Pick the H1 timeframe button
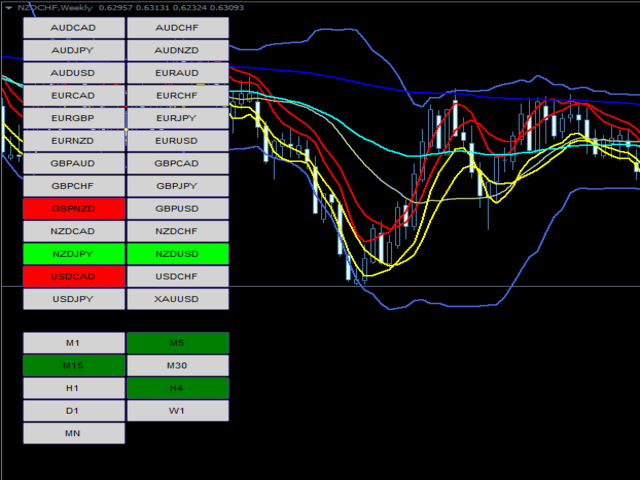 (x=74, y=388)
